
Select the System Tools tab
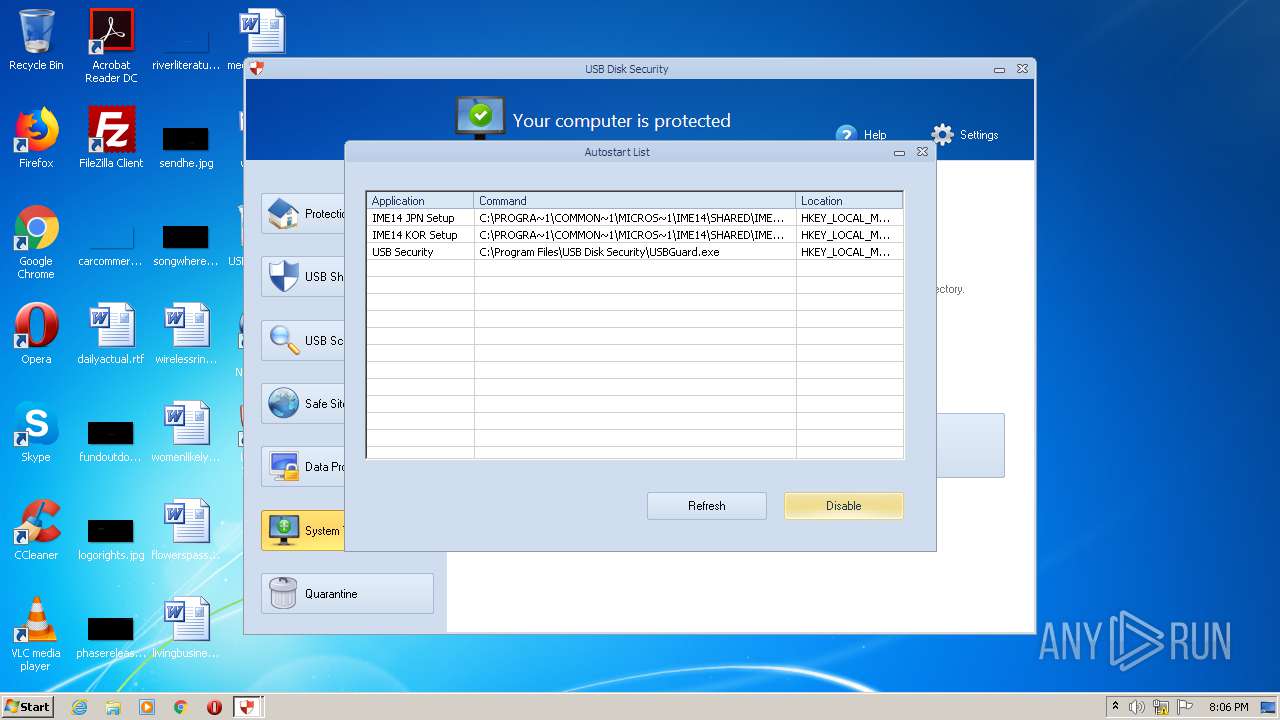[x=304, y=530]
